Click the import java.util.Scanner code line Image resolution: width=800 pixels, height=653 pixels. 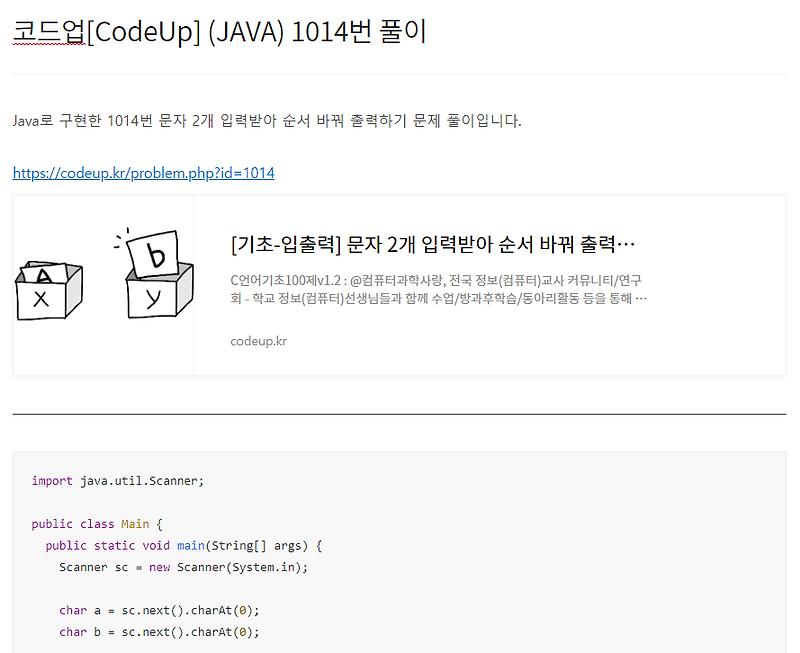click(117, 479)
